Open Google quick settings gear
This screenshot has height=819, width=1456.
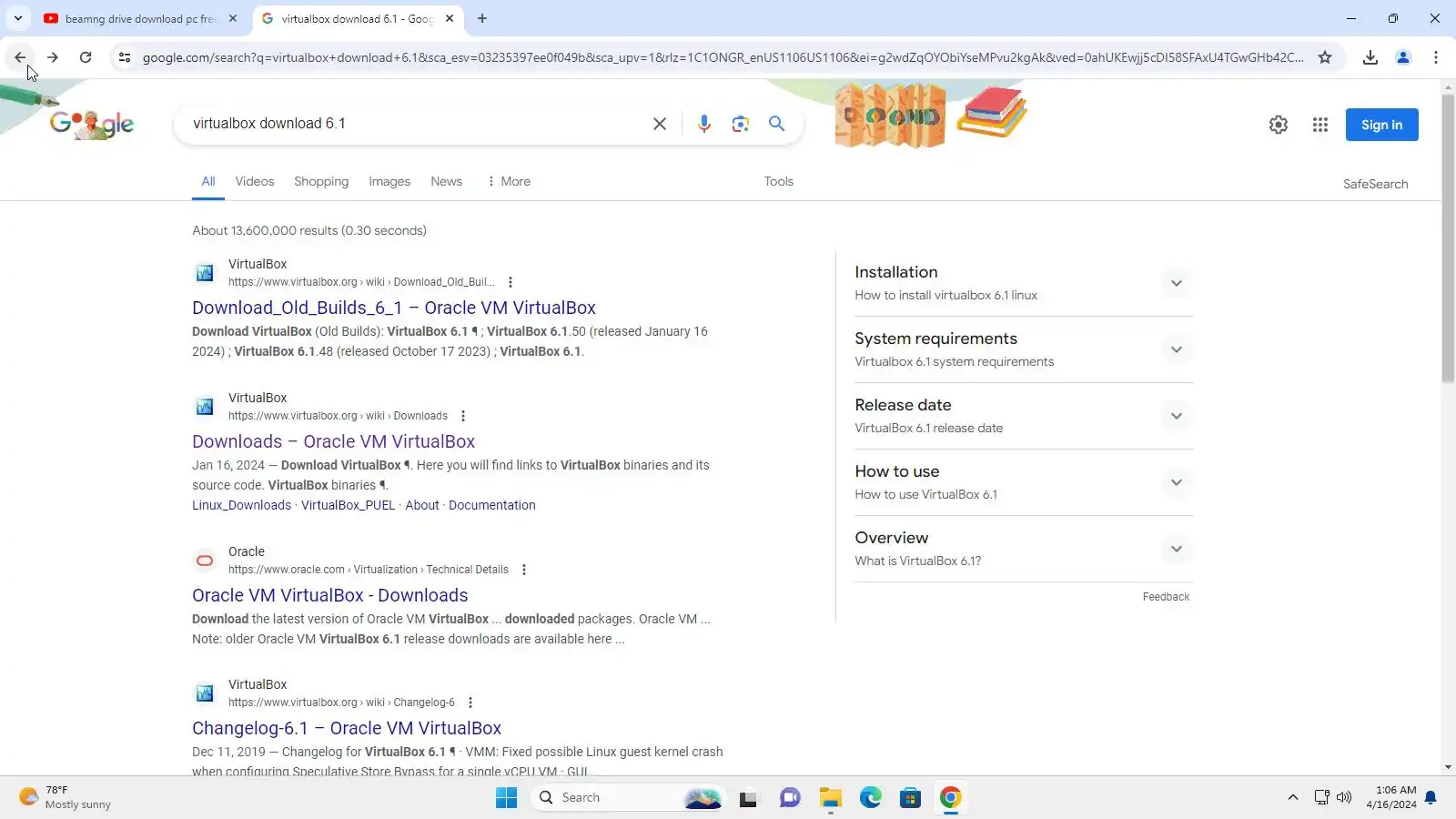point(1279,125)
